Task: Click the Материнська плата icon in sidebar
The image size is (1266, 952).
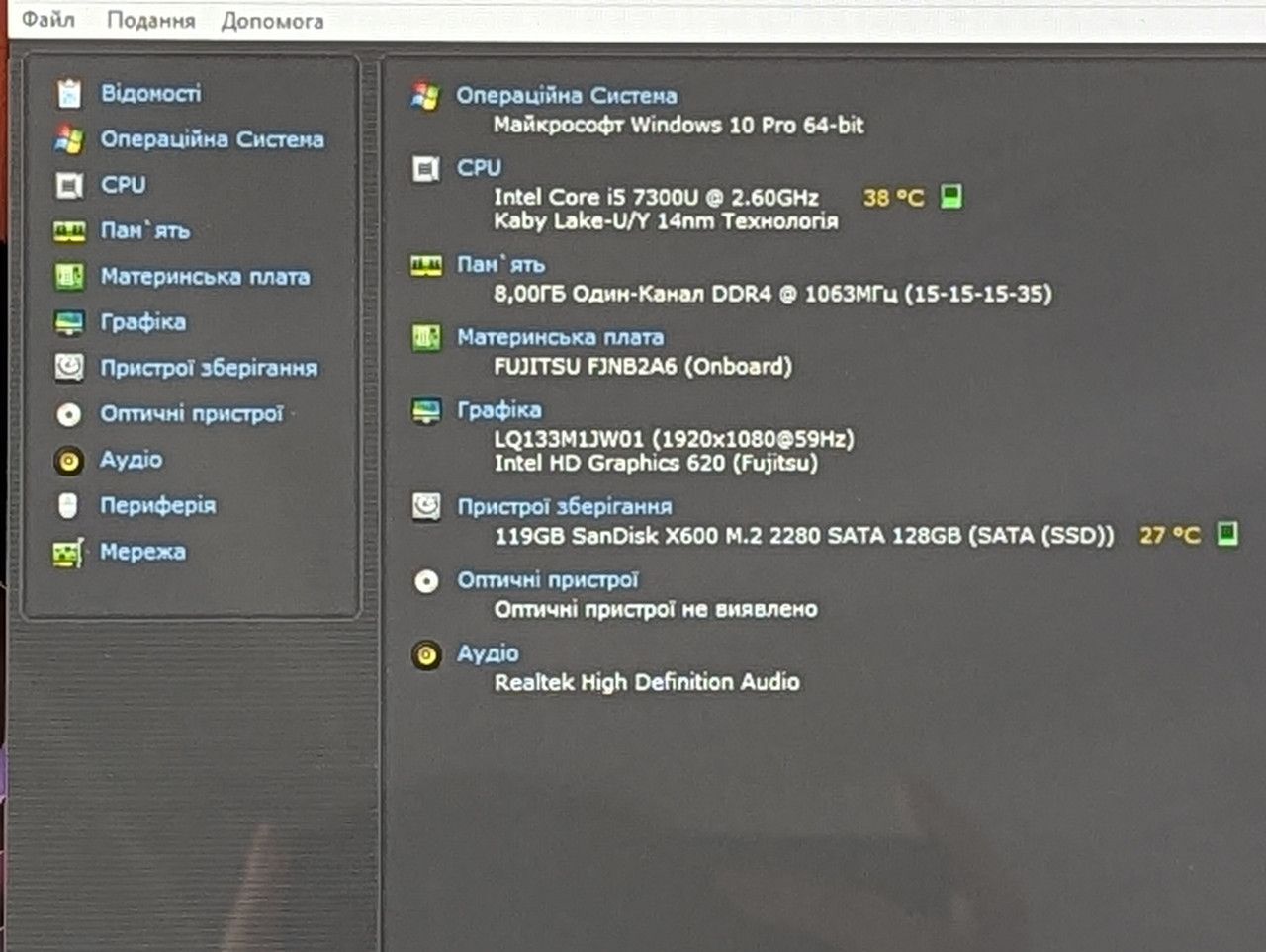Action: [x=69, y=277]
